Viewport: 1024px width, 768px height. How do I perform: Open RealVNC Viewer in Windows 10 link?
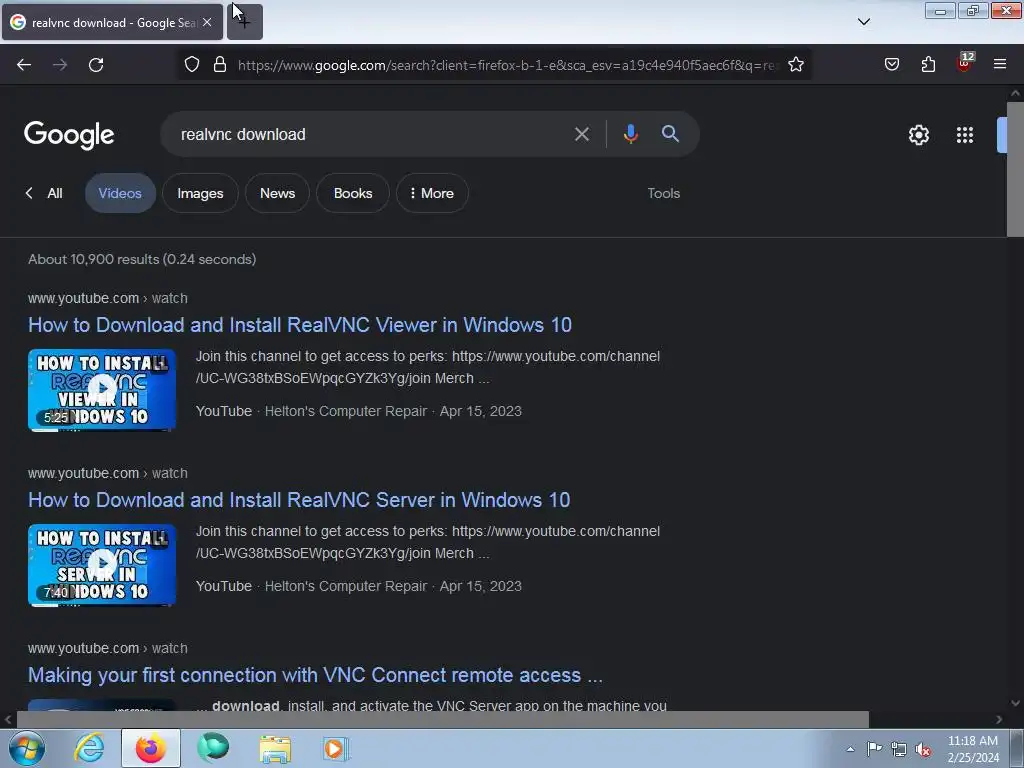tap(300, 325)
